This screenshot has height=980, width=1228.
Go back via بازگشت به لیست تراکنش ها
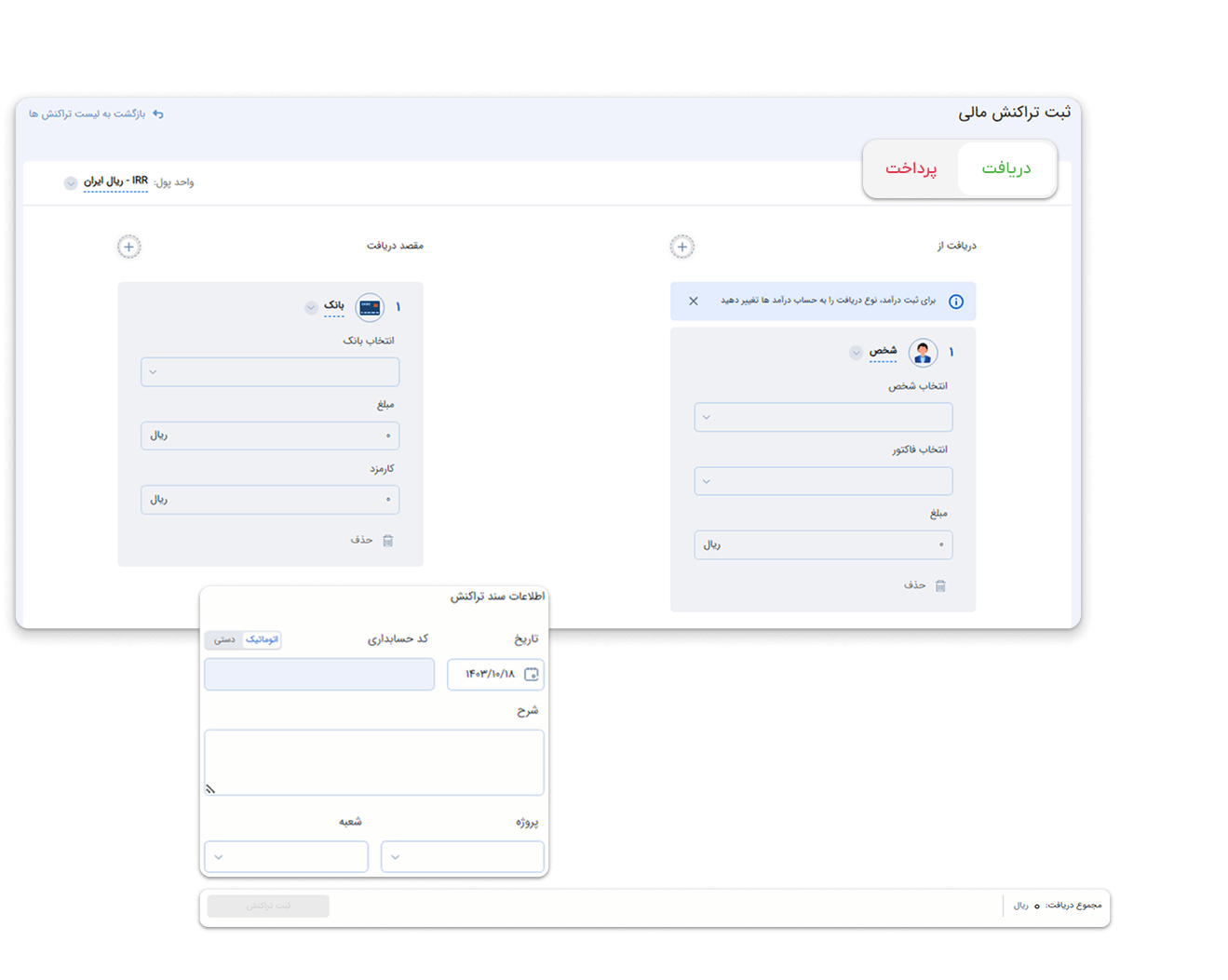tap(87, 114)
